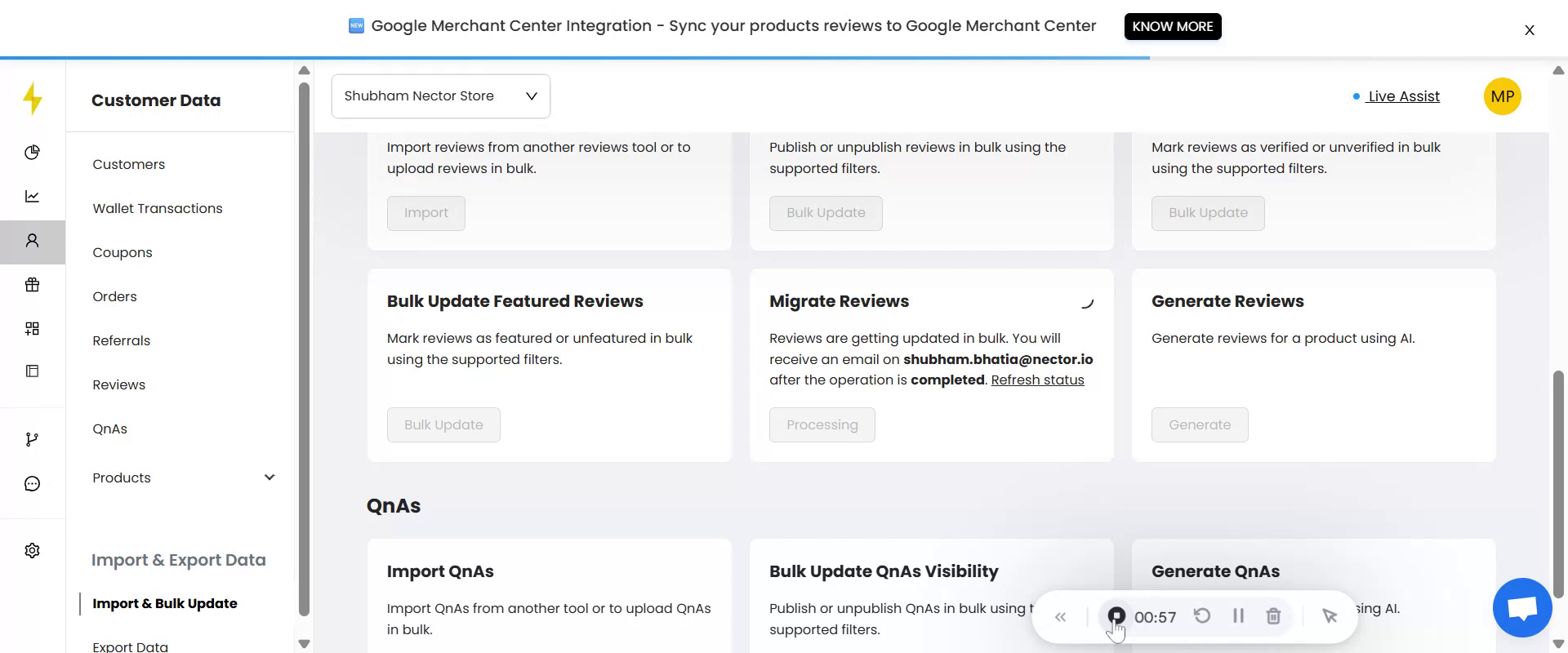Select the gift box rewards sidebar icon

pos(32,285)
